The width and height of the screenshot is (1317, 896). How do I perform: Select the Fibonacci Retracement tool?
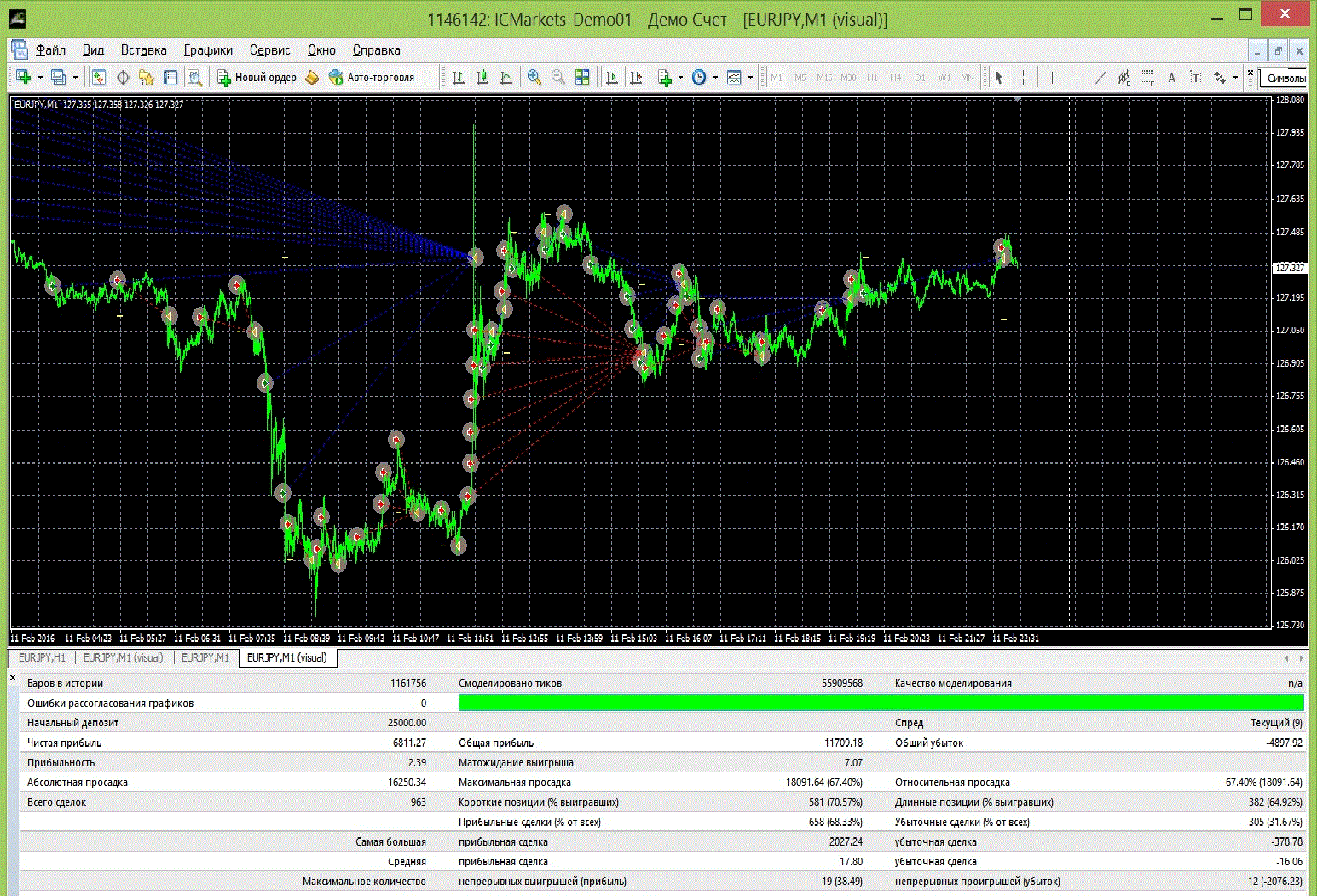pyautogui.click(x=1147, y=78)
